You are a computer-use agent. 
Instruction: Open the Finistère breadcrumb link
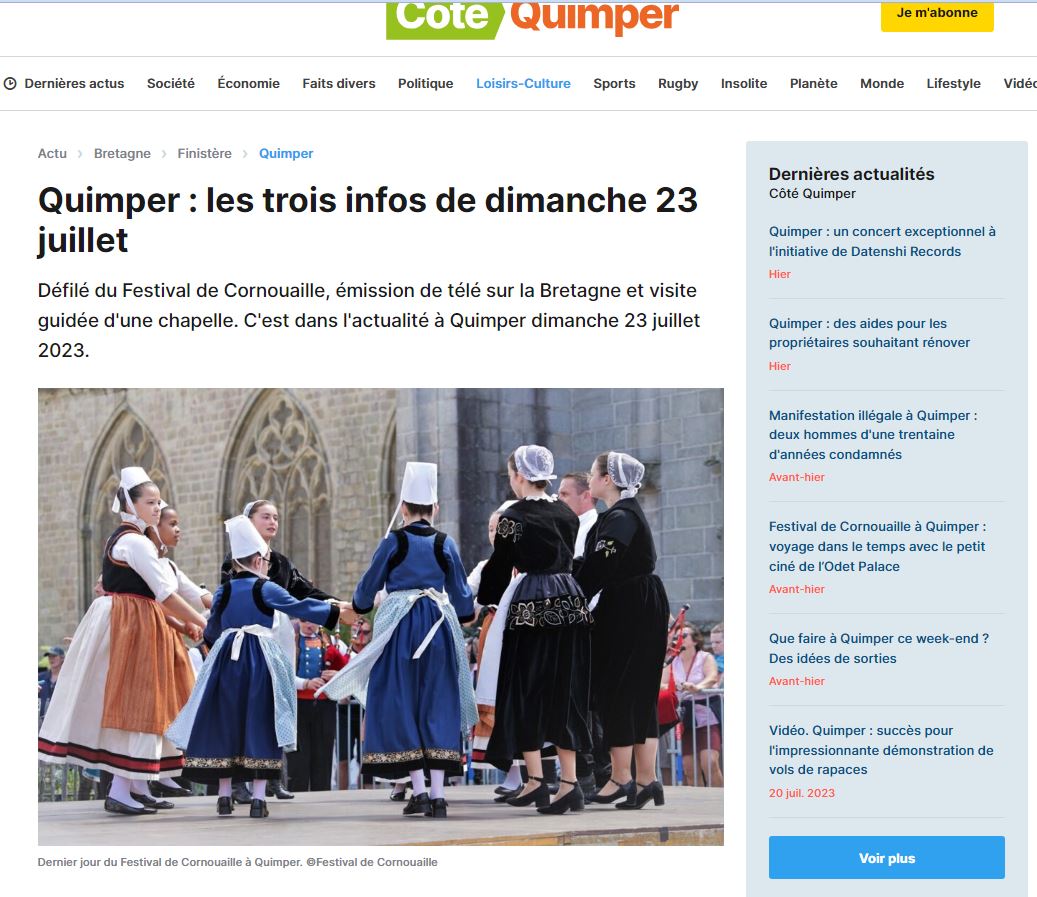(x=204, y=153)
